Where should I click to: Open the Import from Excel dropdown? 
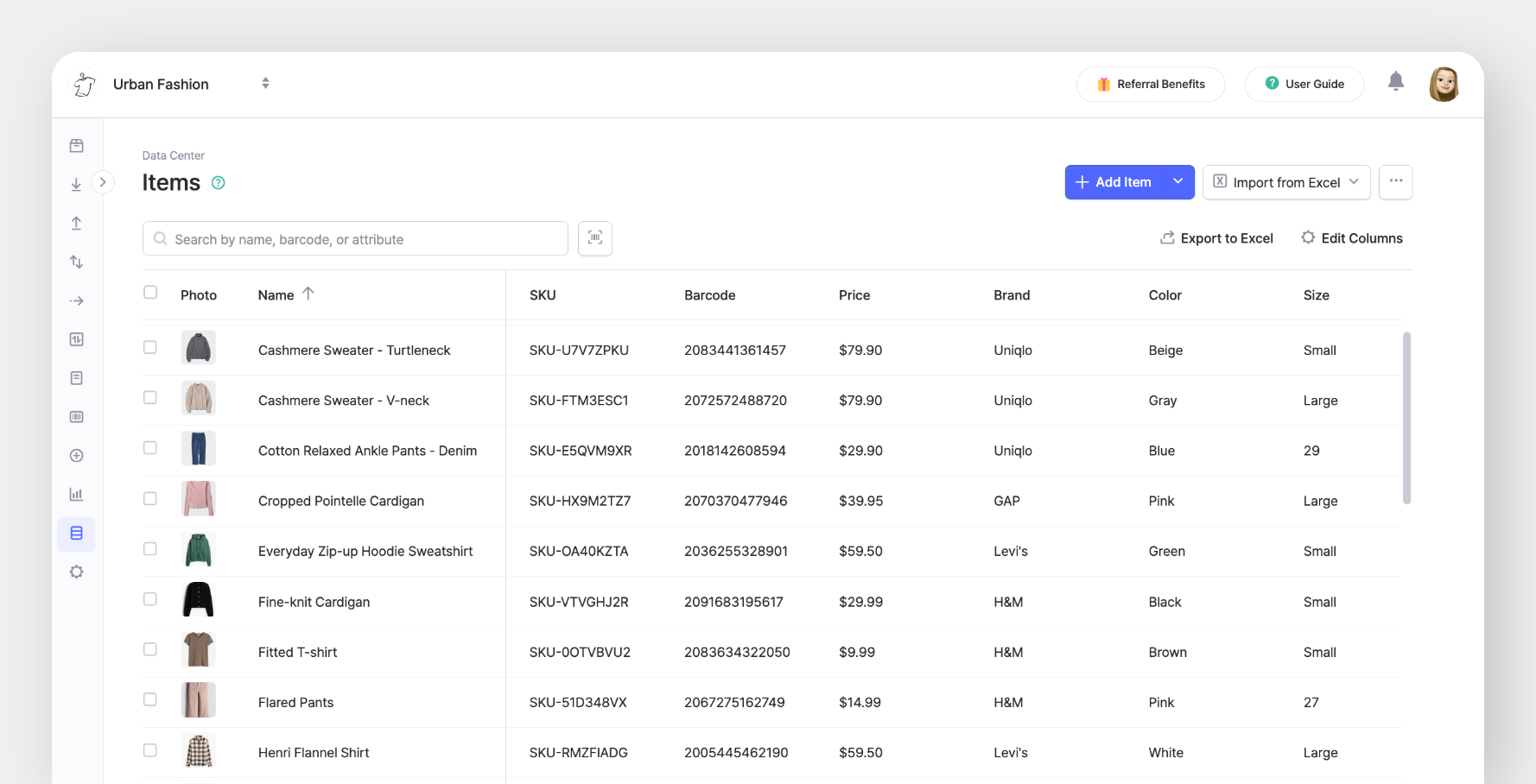1285,182
